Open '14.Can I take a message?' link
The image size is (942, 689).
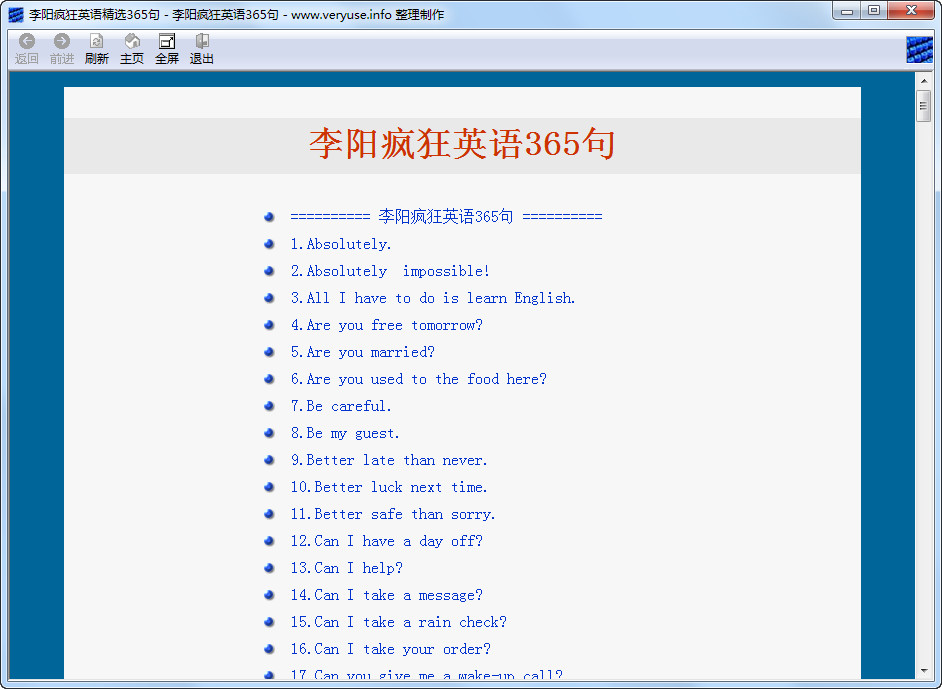[x=386, y=595]
